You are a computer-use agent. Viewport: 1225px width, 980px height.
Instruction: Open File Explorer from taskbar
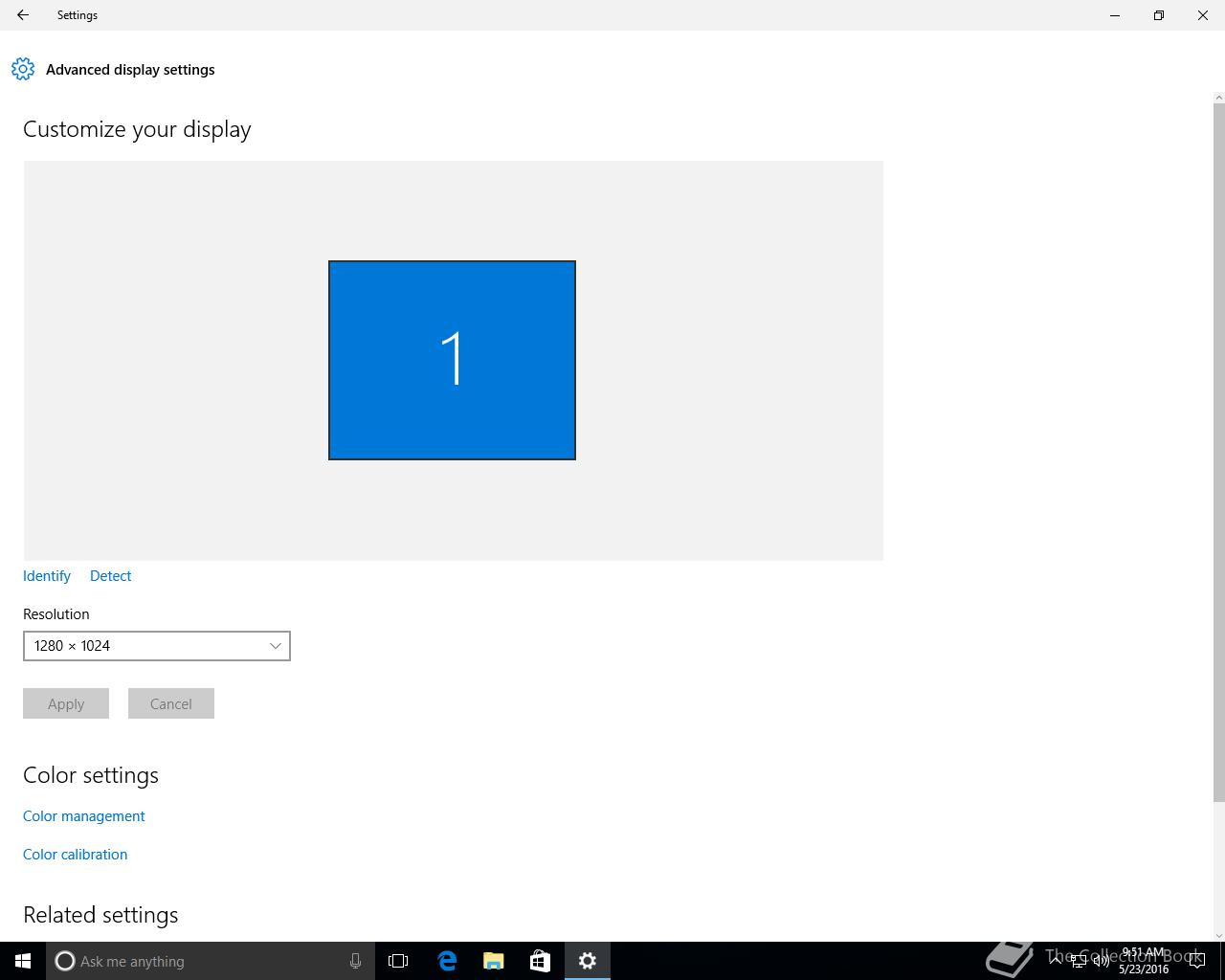pos(494,961)
